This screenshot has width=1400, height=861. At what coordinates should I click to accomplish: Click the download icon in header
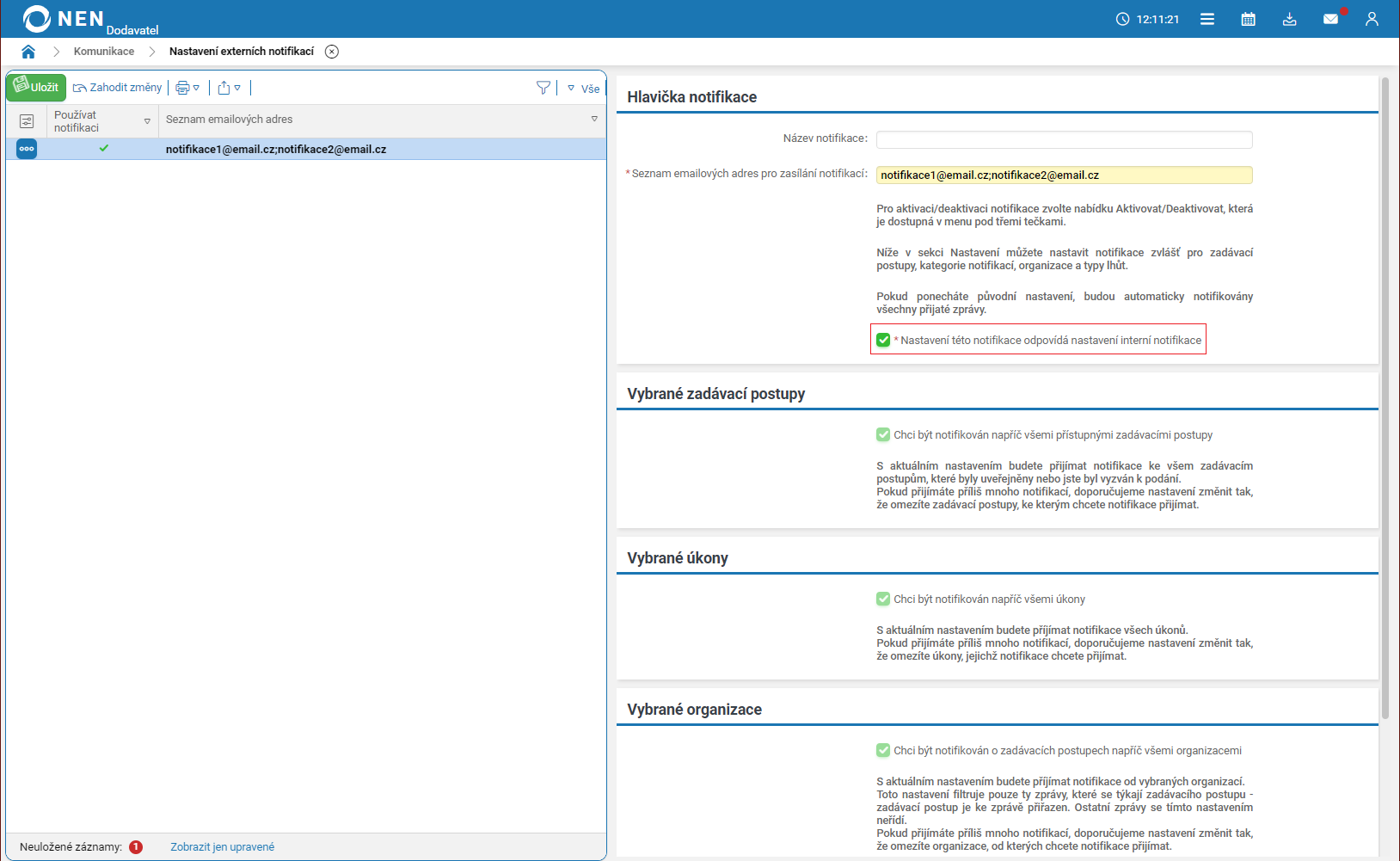click(x=1289, y=19)
